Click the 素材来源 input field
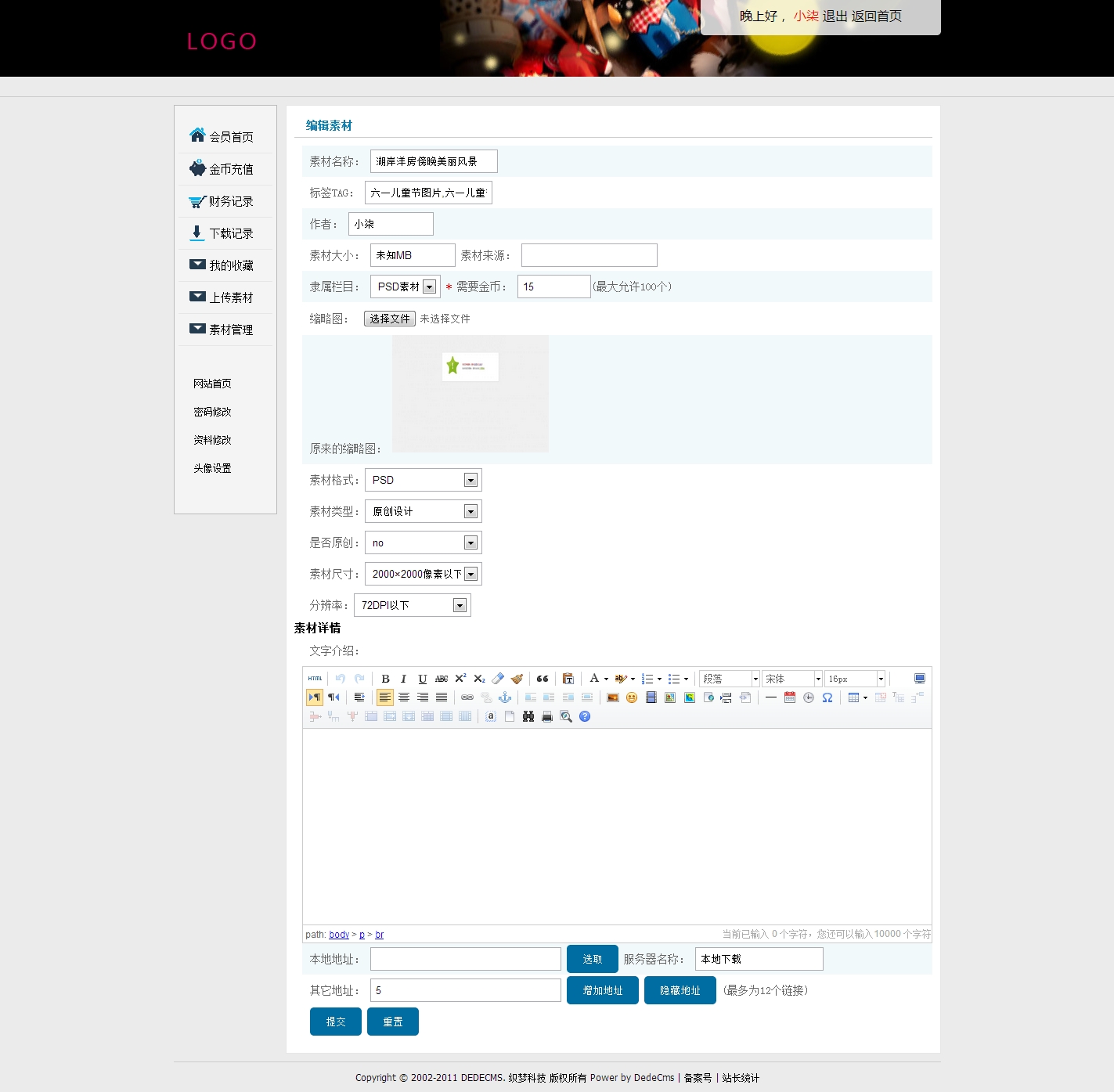The image size is (1114, 1092). pyautogui.click(x=589, y=255)
